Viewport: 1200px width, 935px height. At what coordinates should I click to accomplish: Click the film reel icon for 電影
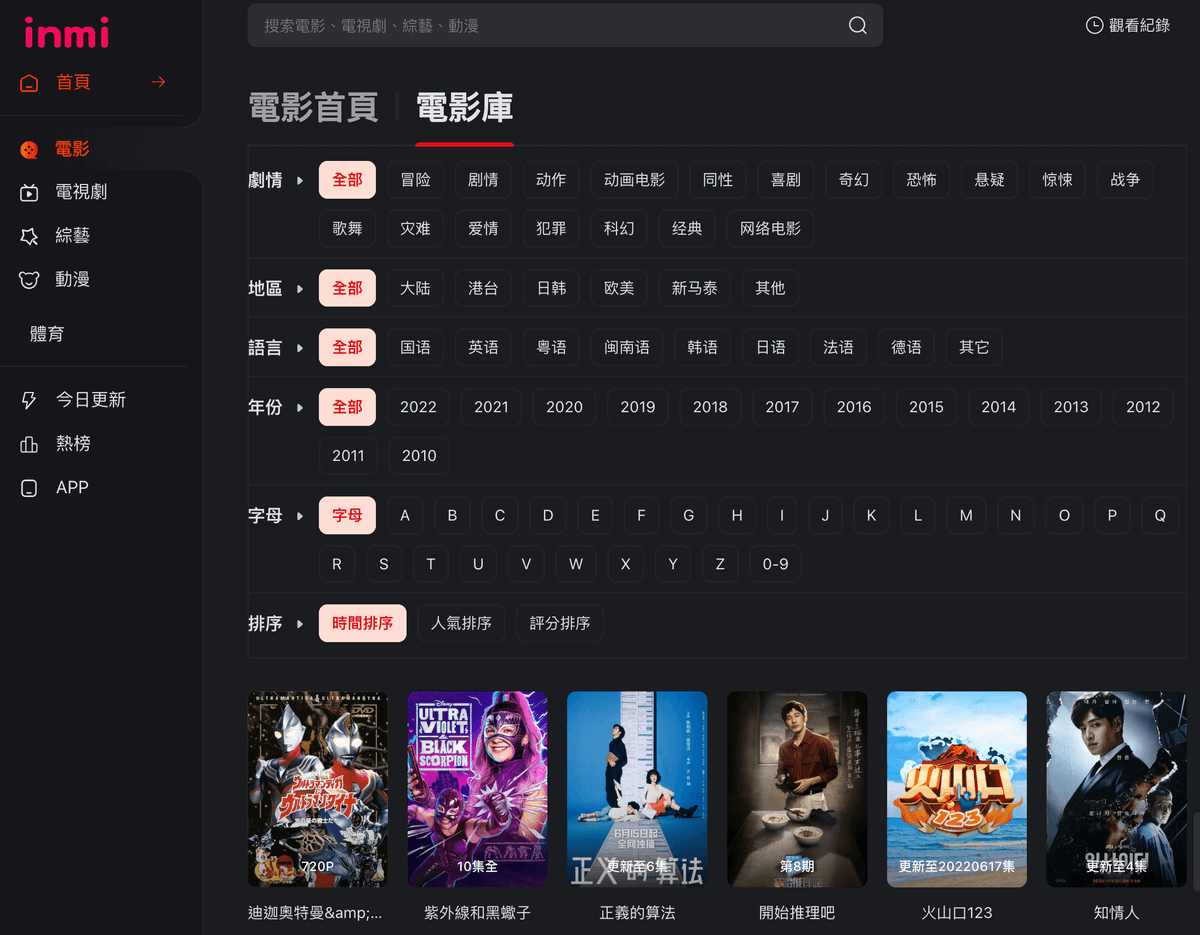(29, 150)
